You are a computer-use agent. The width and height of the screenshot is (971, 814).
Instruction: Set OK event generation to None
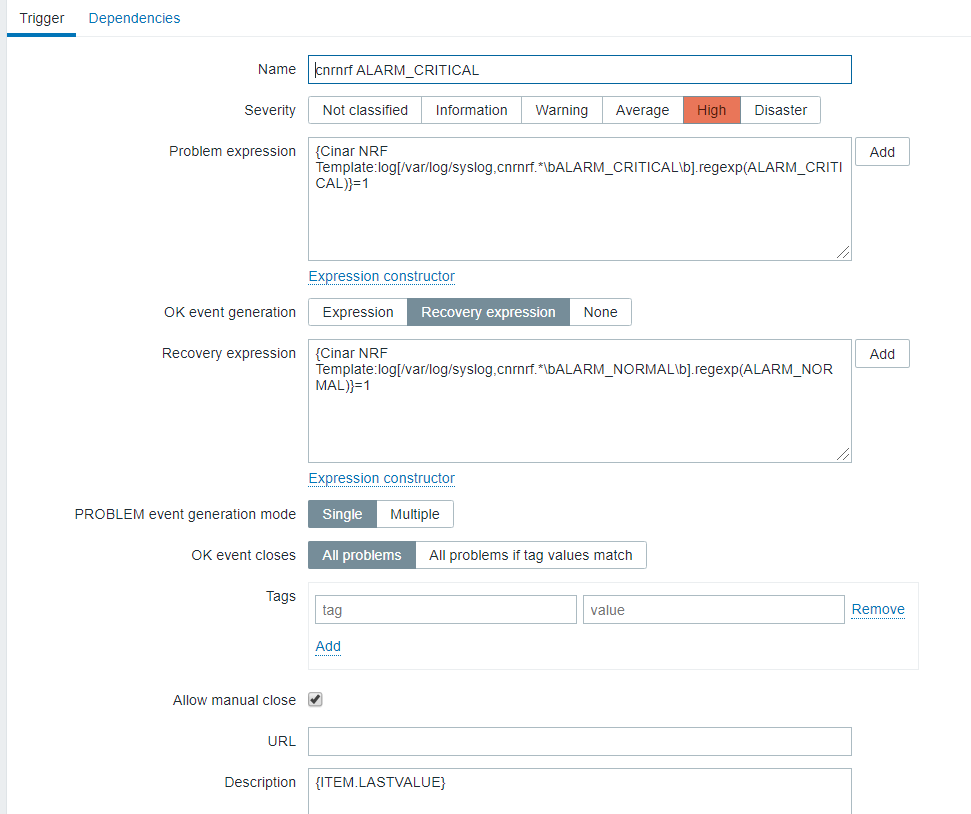click(x=600, y=312)
